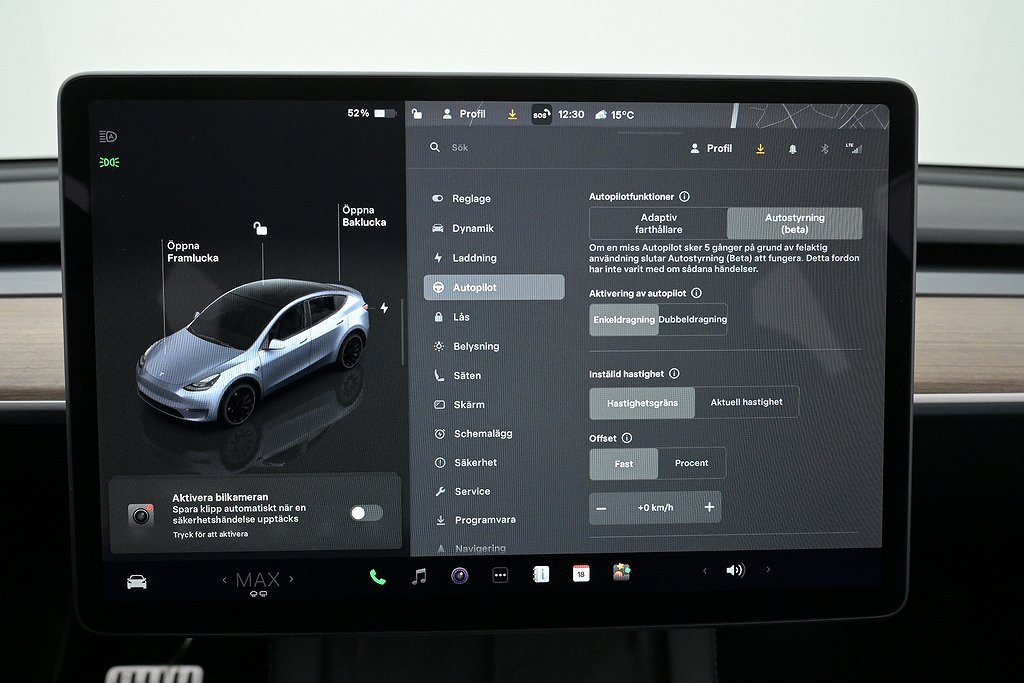Tap the SOS icon in status bar
This screenshot has height=683, width=1024.
click(x=541, y=114)
